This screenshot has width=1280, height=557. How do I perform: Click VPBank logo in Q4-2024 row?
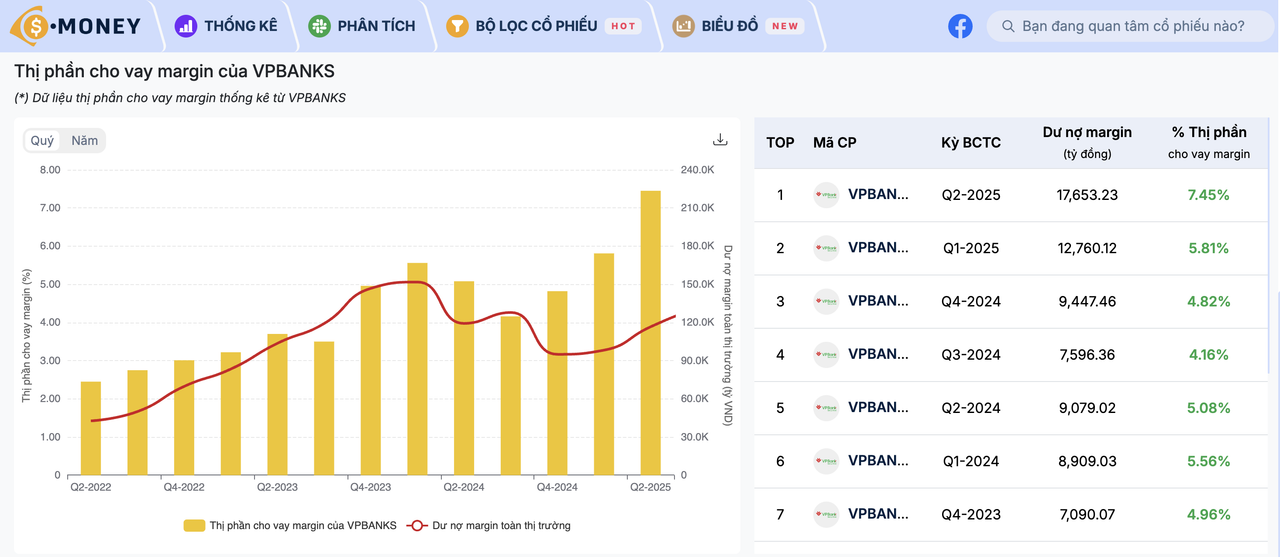click(826, 301)
